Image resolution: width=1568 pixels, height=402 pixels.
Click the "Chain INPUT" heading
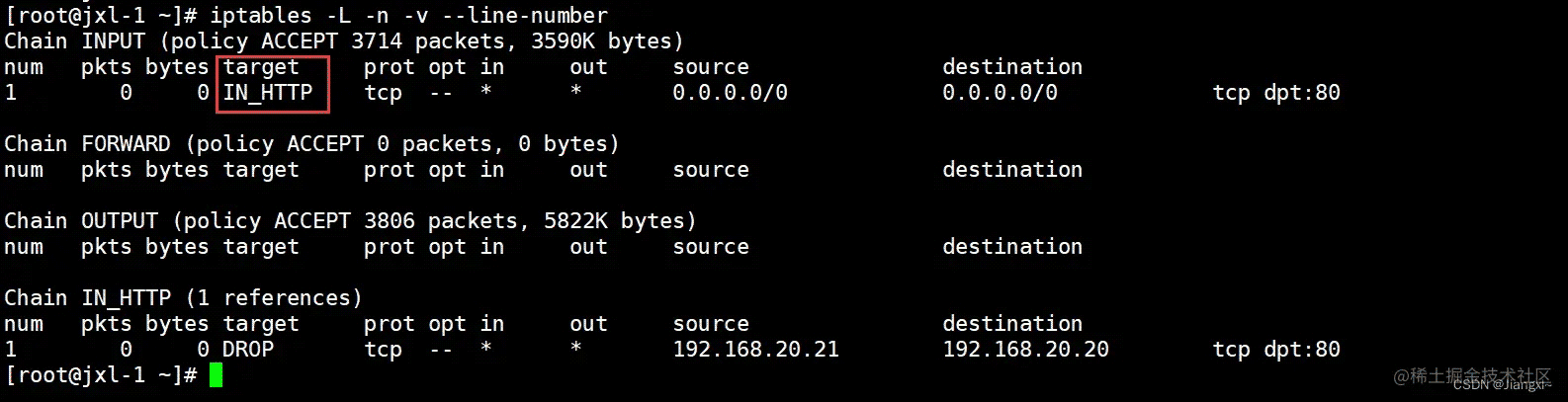click(x=74, y=41)
